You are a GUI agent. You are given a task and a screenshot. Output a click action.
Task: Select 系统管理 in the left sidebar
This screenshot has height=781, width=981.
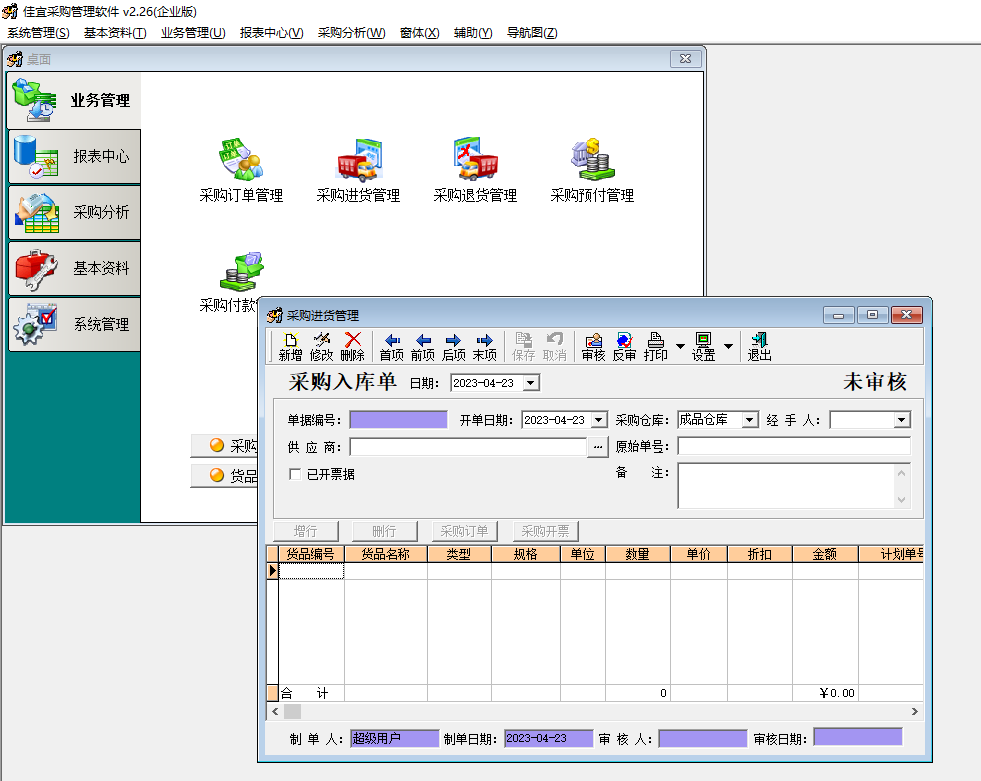coord(74,324)
